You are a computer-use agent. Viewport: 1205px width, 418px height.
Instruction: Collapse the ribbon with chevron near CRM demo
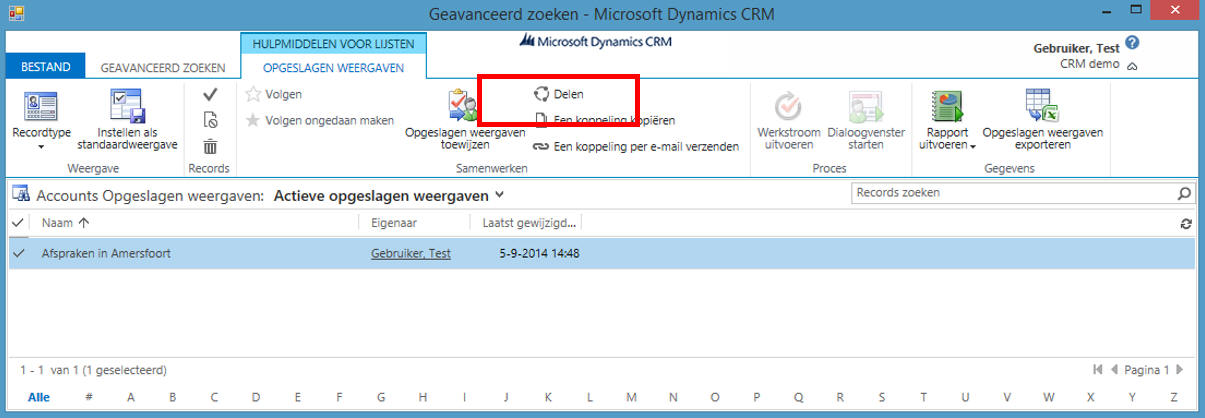point(1132,66)
